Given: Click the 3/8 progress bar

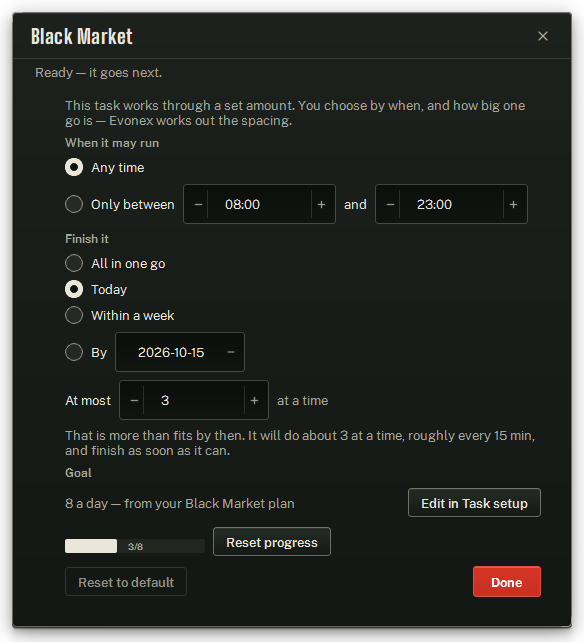Looking at the screenshot, I should [135, 546].
